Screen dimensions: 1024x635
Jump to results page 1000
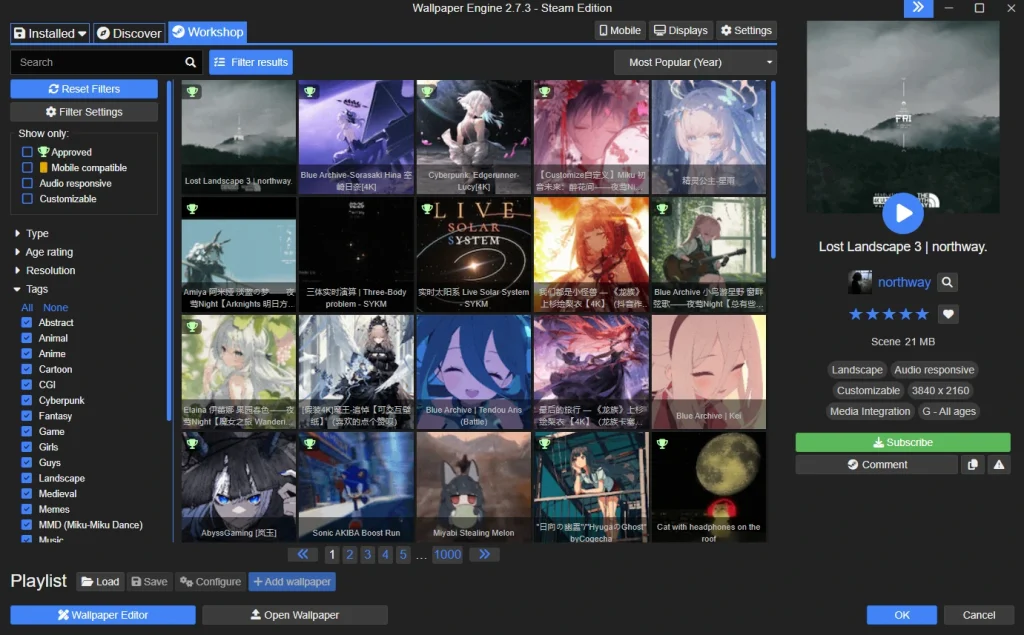coord(447,555)
